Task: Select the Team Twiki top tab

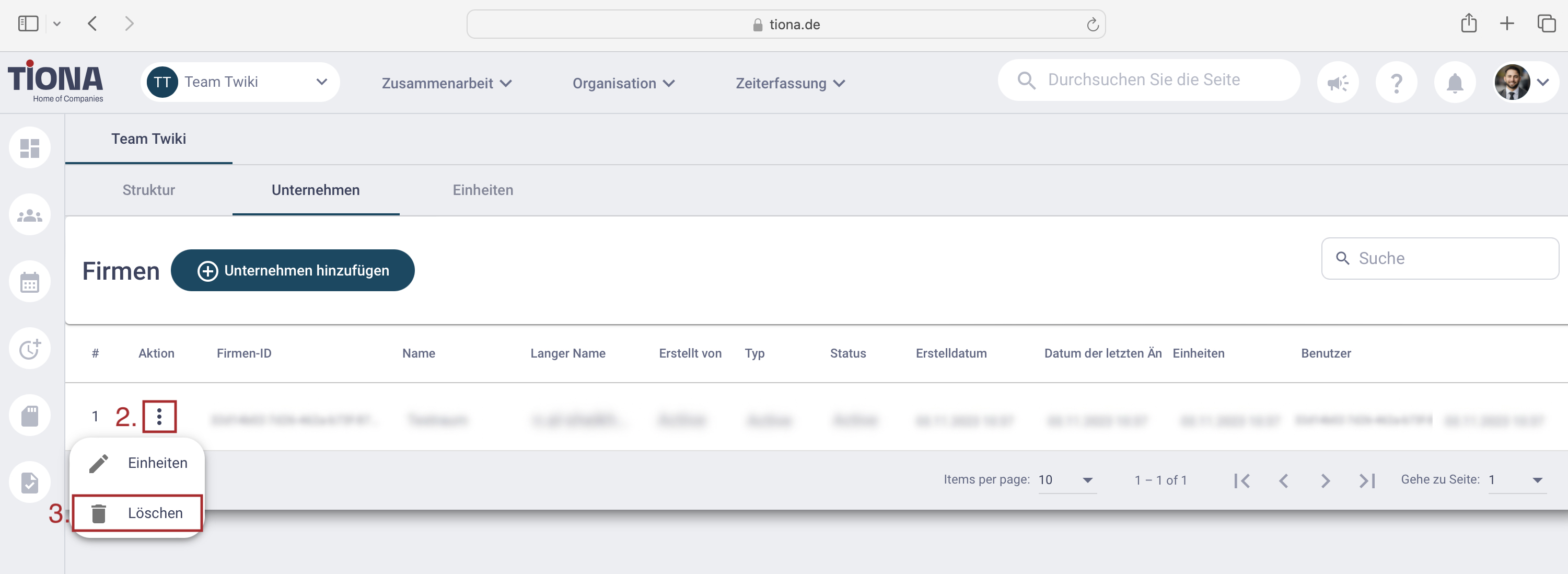Action: [x=148, y=139]
